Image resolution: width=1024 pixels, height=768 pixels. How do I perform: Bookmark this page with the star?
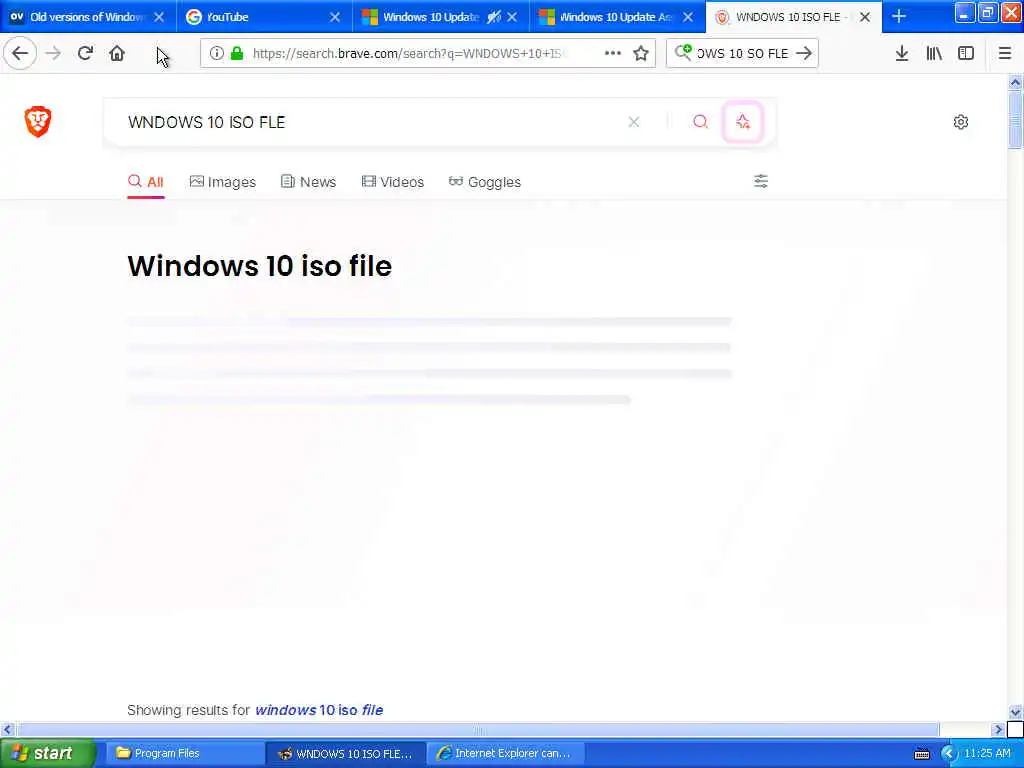[x=641, y=53]
